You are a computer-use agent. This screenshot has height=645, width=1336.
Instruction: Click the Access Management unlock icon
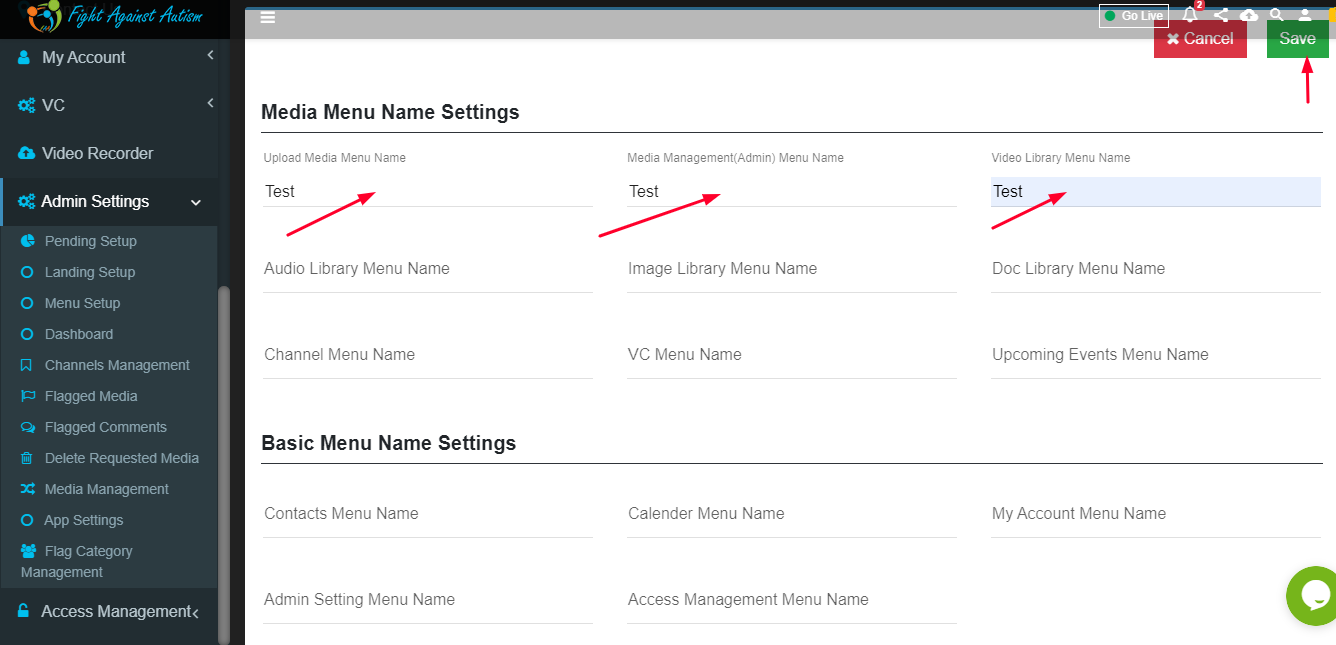coord(24,611)
